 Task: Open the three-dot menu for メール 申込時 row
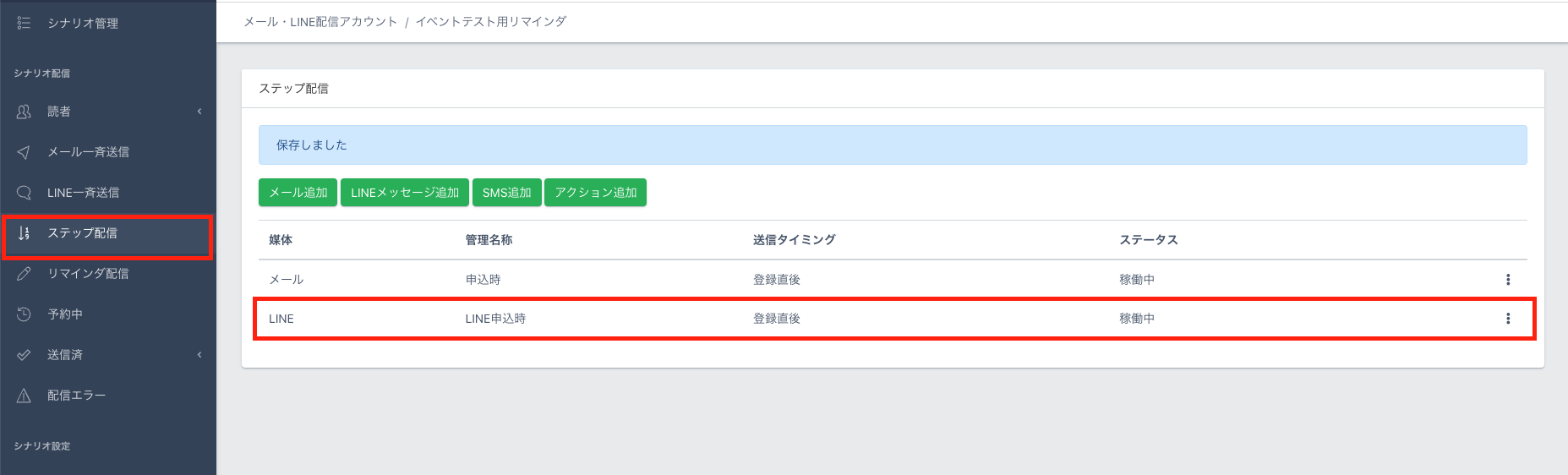click(1507, 280)
